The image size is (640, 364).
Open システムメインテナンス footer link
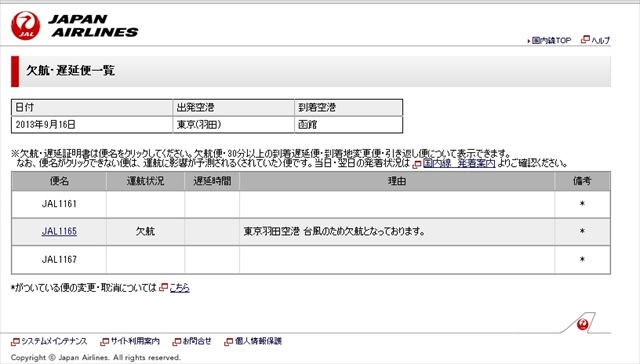[x=54, y=341]
